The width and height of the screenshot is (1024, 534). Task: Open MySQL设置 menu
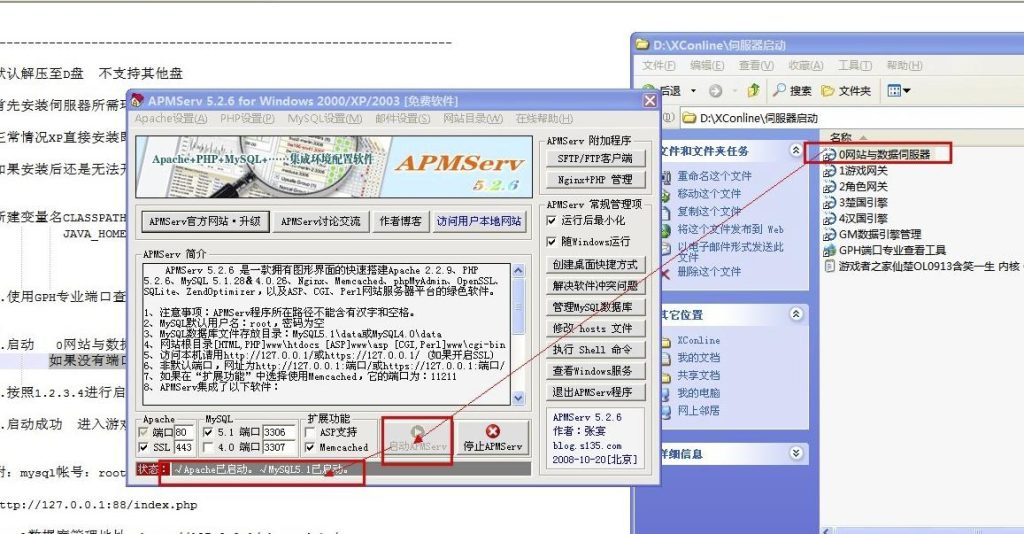pos(325,118)
